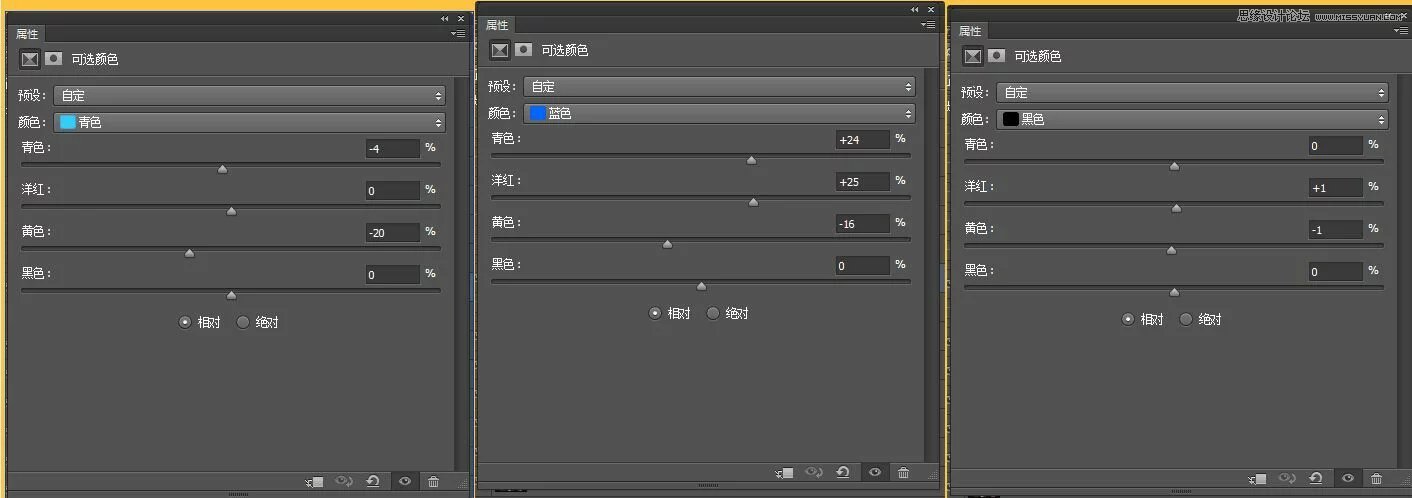
Task: Collapse the Blue panel with double-arrow icon
Action: click(915, 10)
